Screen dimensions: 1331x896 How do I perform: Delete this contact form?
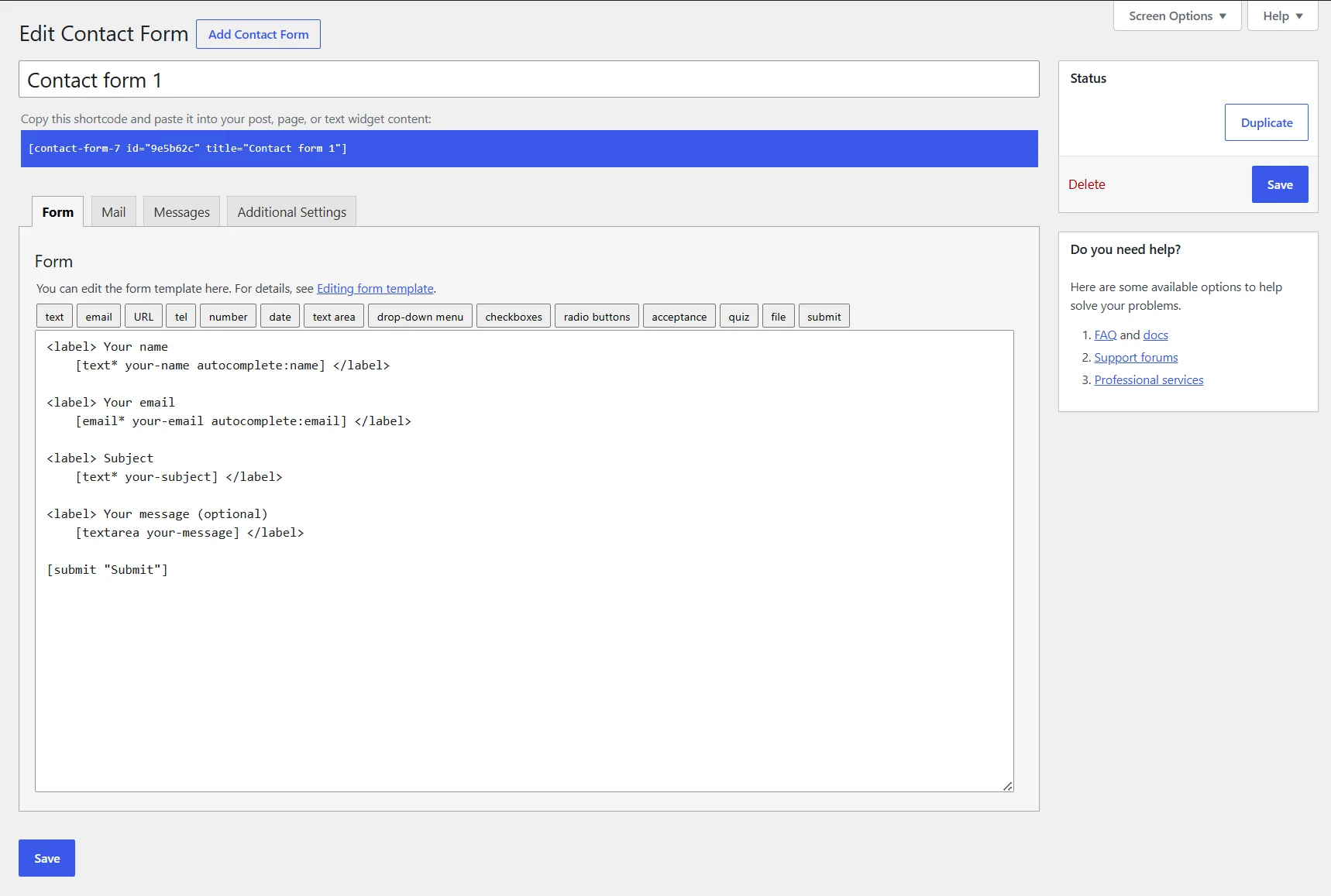point(1087,184)
